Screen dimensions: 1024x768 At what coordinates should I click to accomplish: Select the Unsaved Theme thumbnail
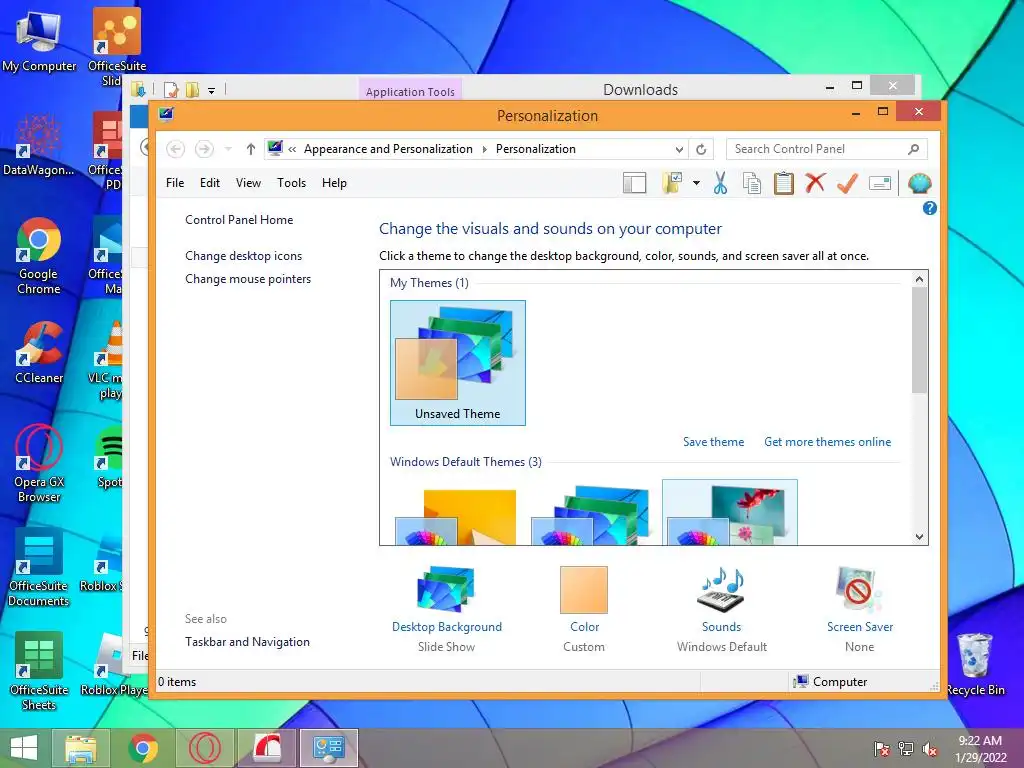[458, 363]
